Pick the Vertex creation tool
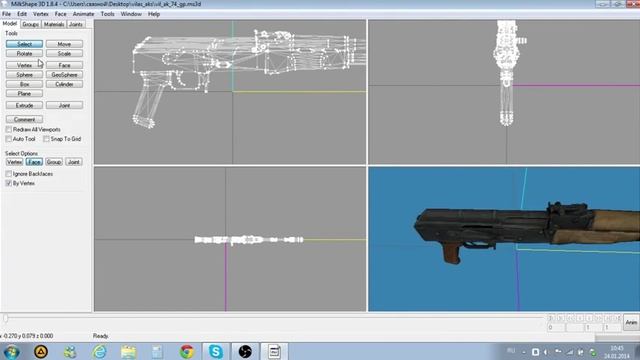 [x=24, y=65]
